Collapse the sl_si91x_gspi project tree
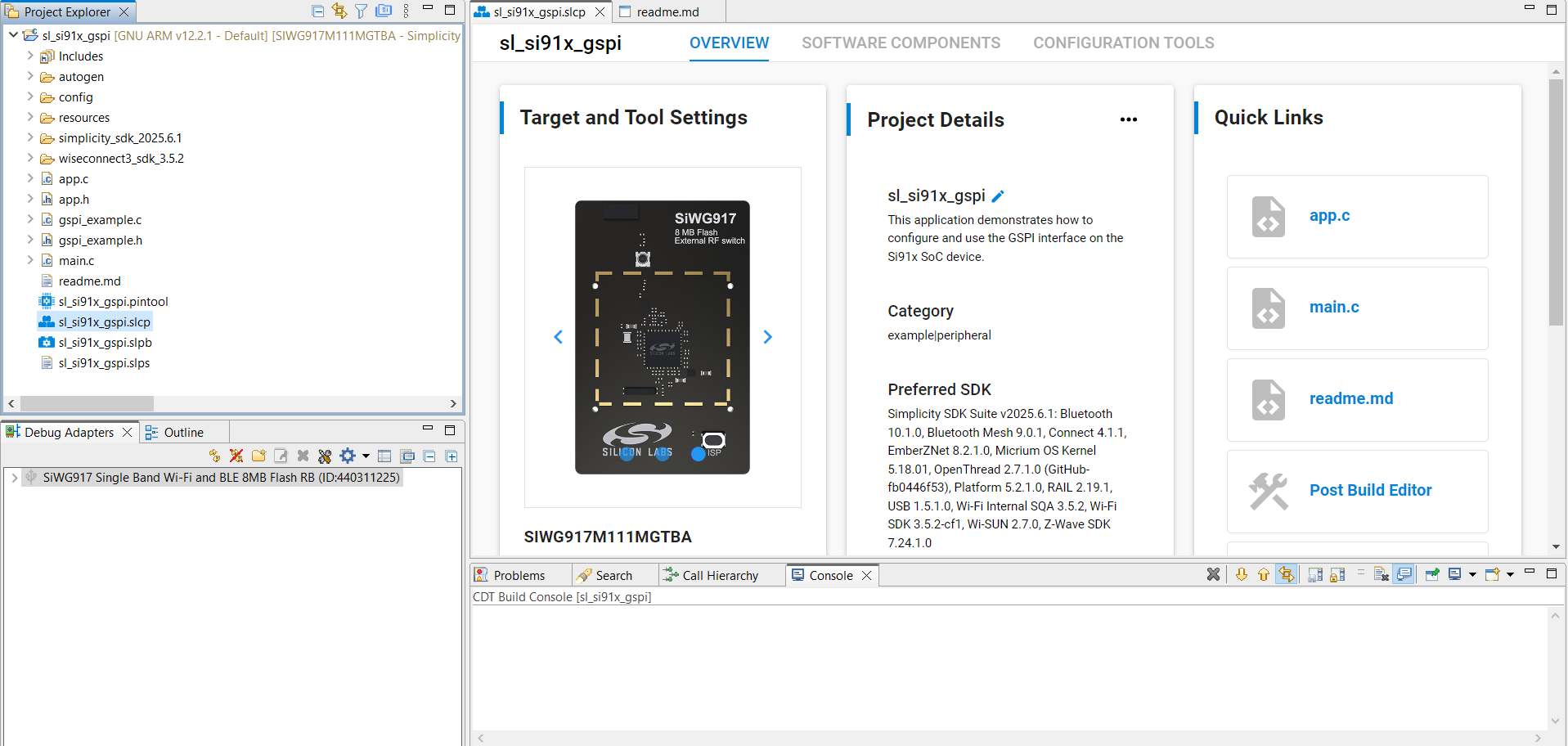Image resolution: width=1568 pixels, height=746 pixels. [x=12, y=36]
